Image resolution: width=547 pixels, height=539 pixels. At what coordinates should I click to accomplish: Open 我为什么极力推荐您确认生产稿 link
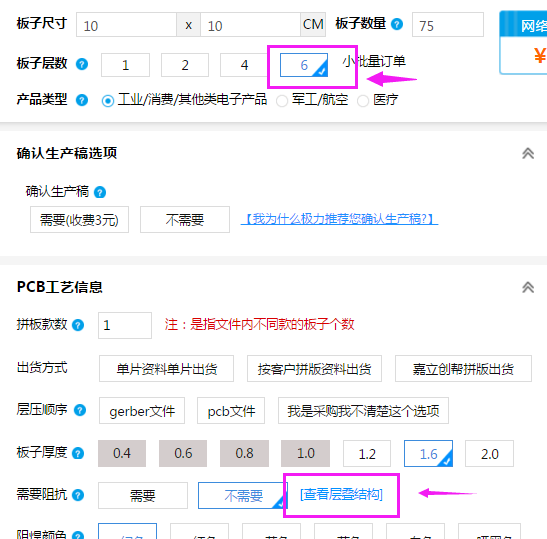point(339,219)
